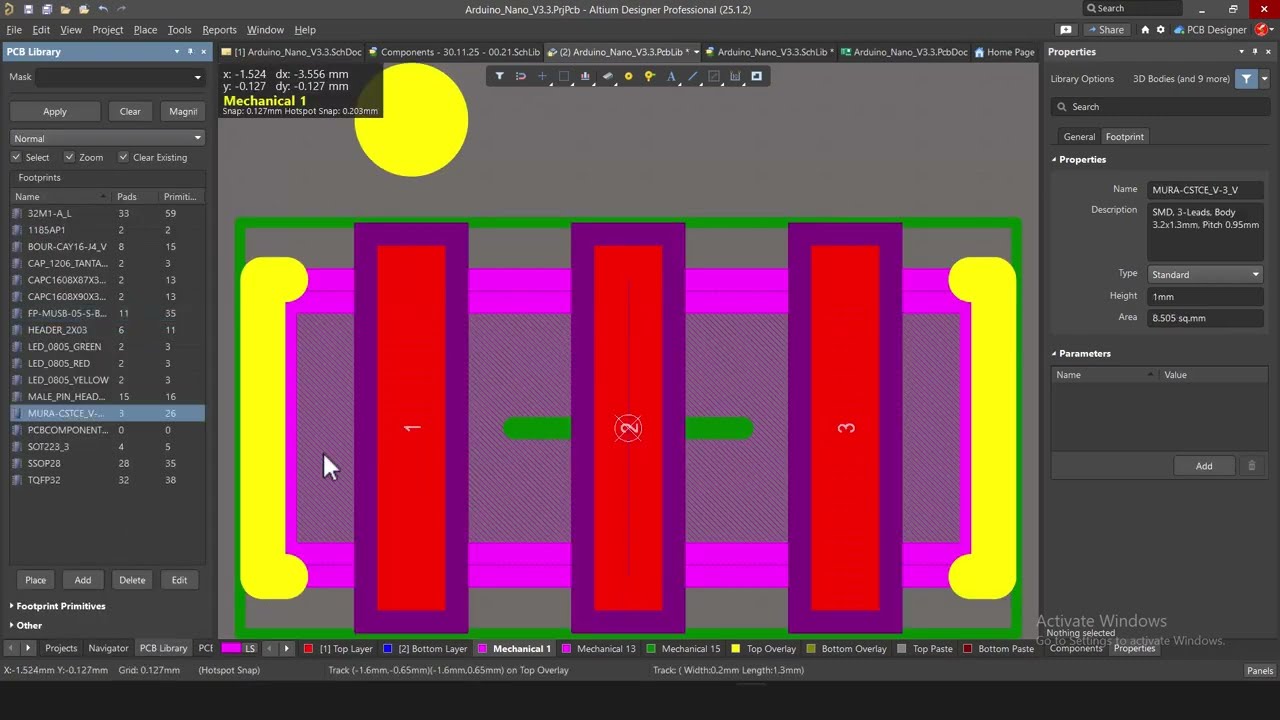Open the align objects chart icon
The height and width of the screenshot is (720, 1280).
(585, 76)
